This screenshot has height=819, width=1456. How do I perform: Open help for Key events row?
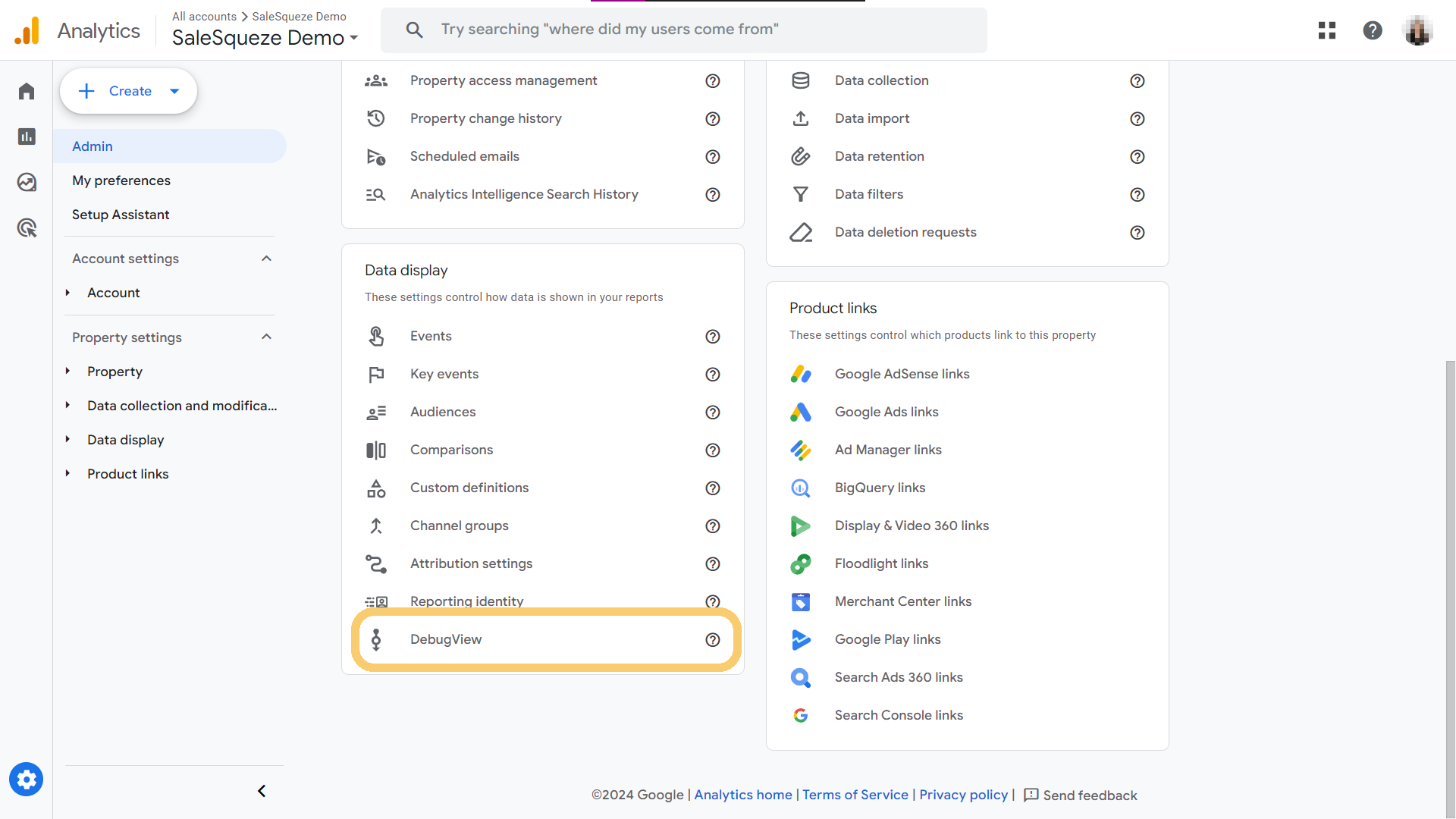click(713, 374)
